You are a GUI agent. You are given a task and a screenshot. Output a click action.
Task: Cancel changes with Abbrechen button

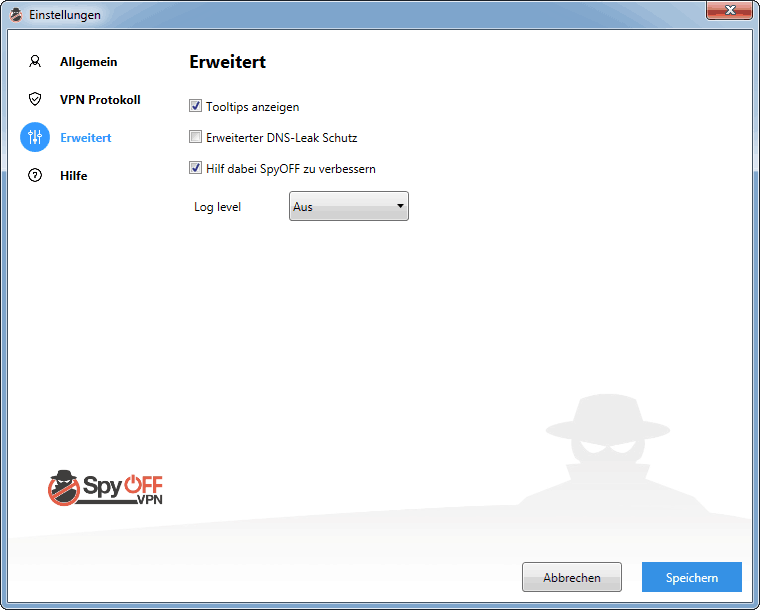click(572, 577)
